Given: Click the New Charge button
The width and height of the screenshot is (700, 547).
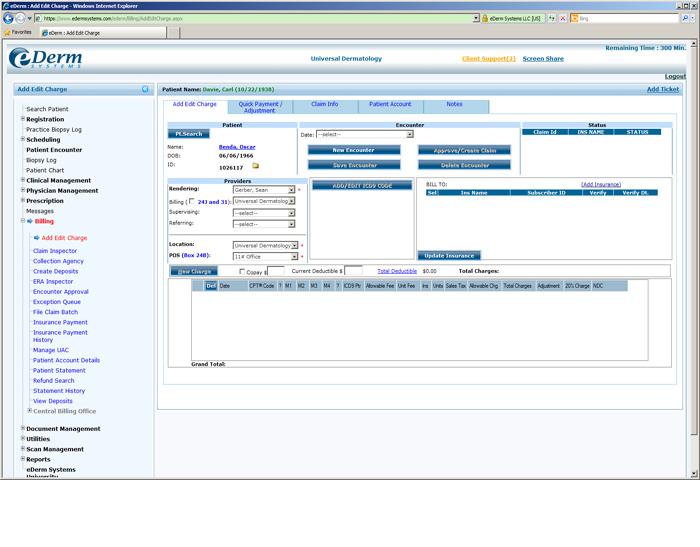Looking at the screenshot, I should coord(194,271).
